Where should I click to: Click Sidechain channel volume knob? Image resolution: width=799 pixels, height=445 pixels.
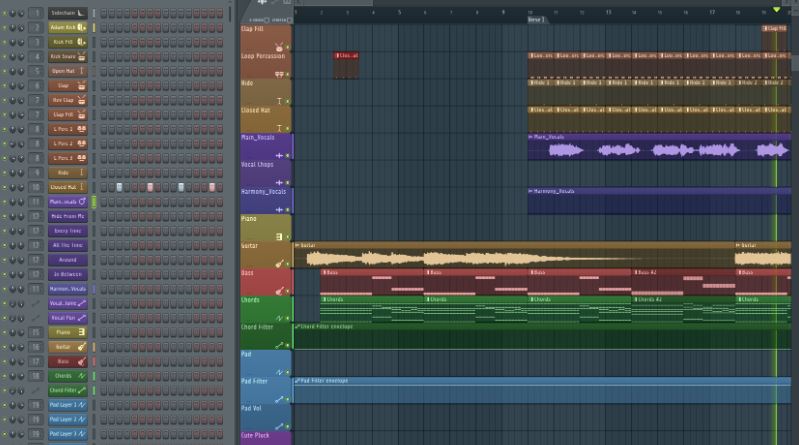tap(21, 13)
